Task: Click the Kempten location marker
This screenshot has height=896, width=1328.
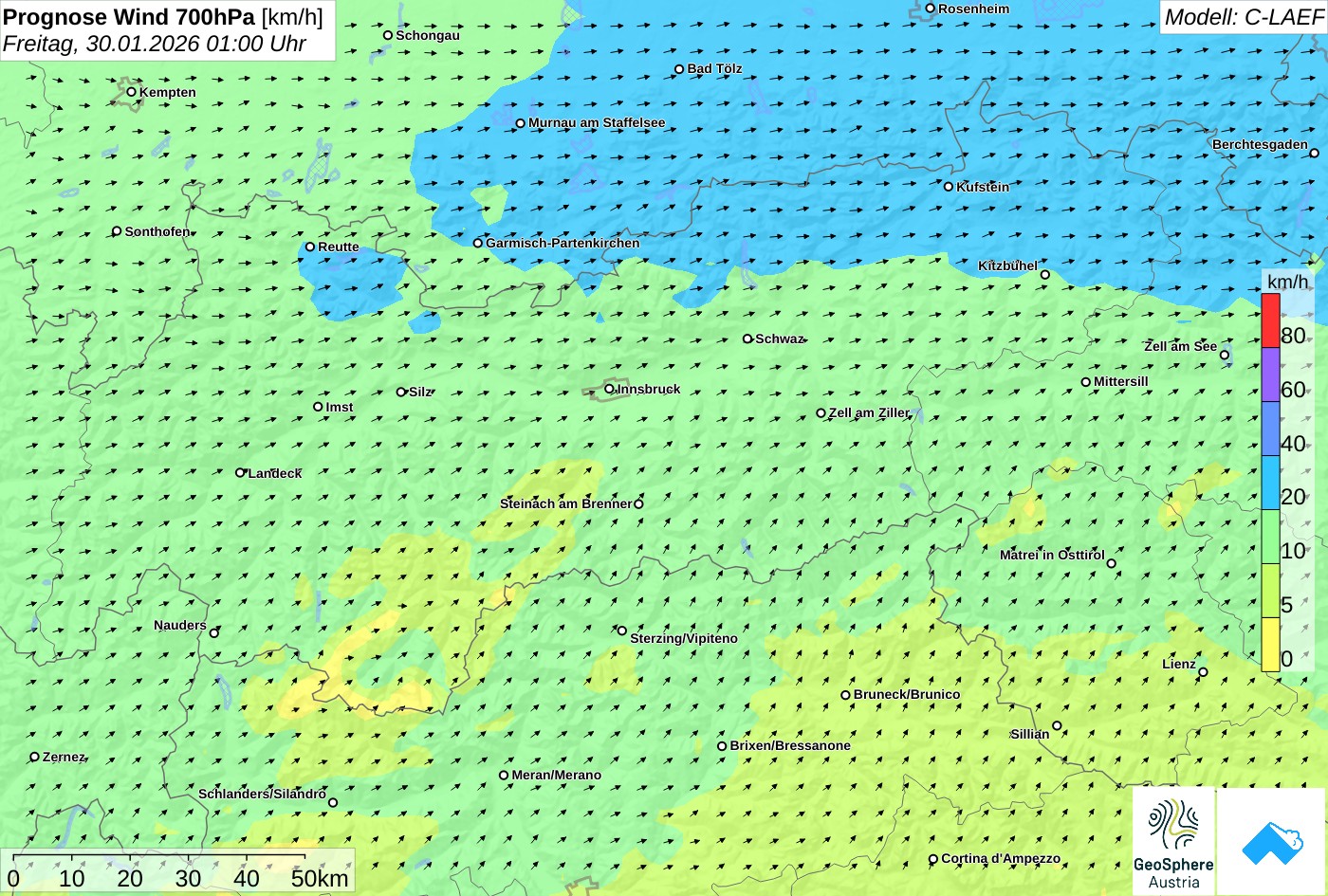Action: (132, 92)
